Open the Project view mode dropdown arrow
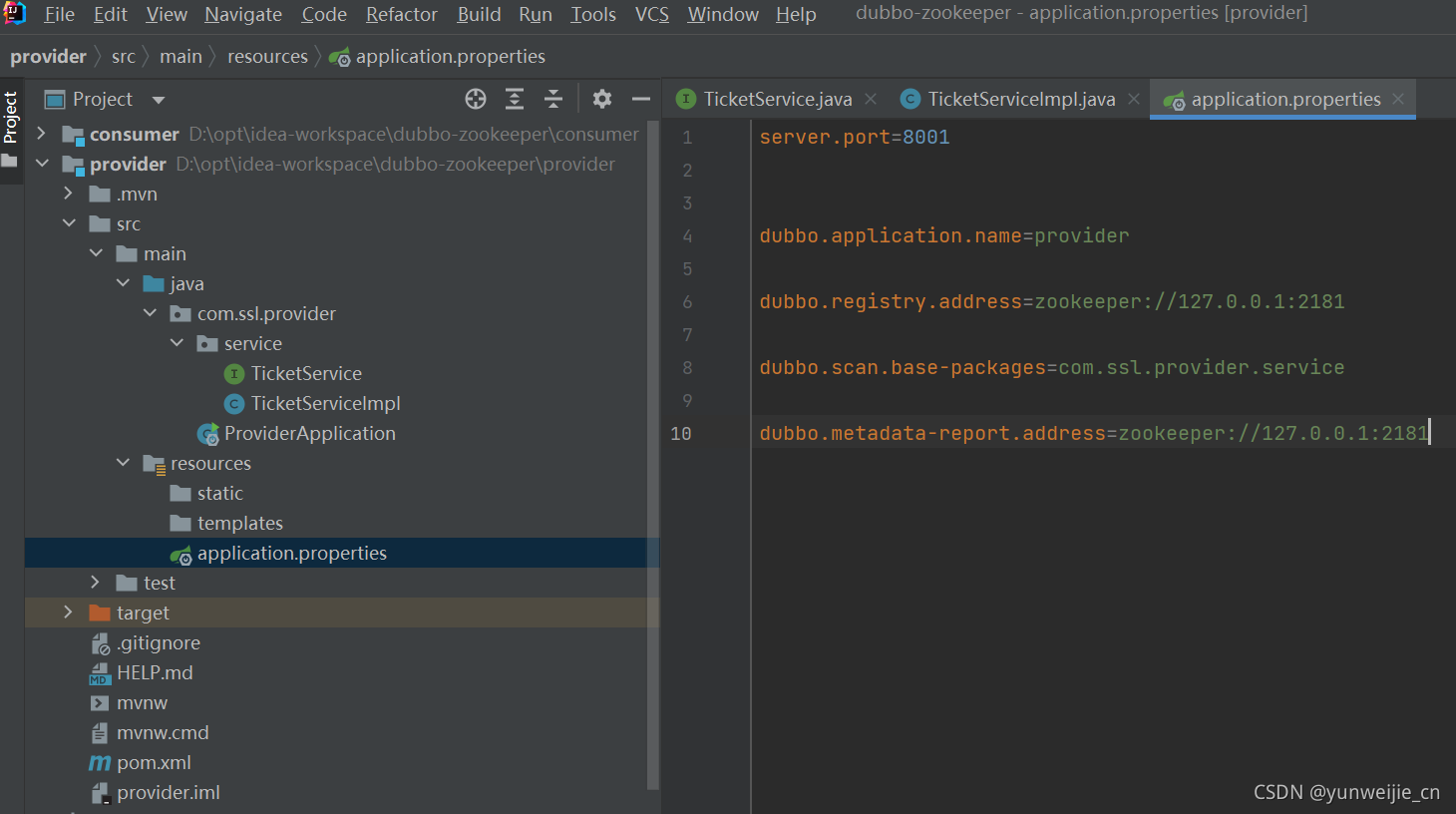Viewport: 1456px width, 814px height. pyautogui.click(x=159, y=100)
